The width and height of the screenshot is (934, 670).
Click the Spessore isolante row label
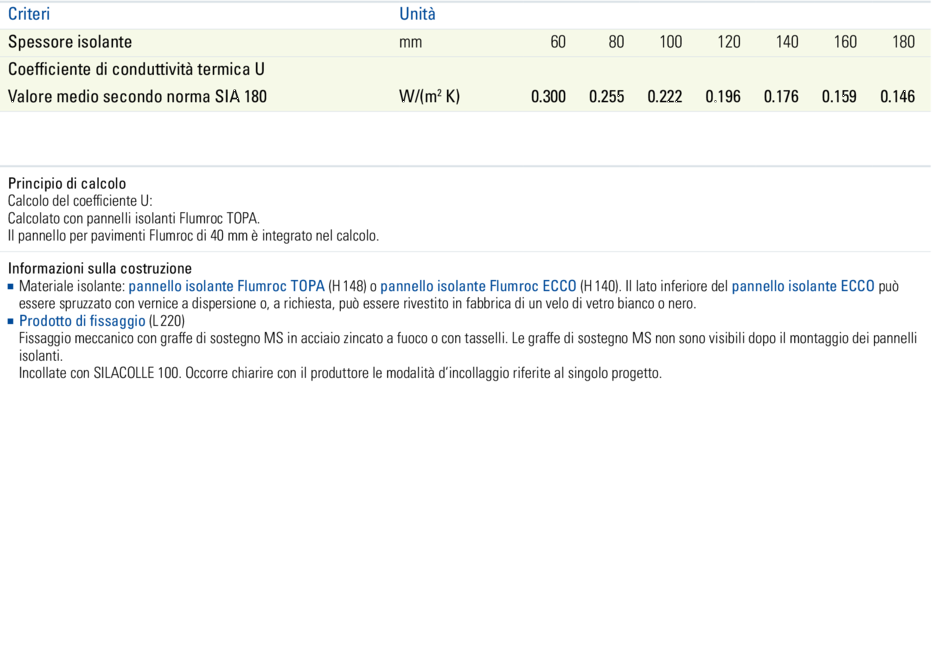(x=70, y=42)
